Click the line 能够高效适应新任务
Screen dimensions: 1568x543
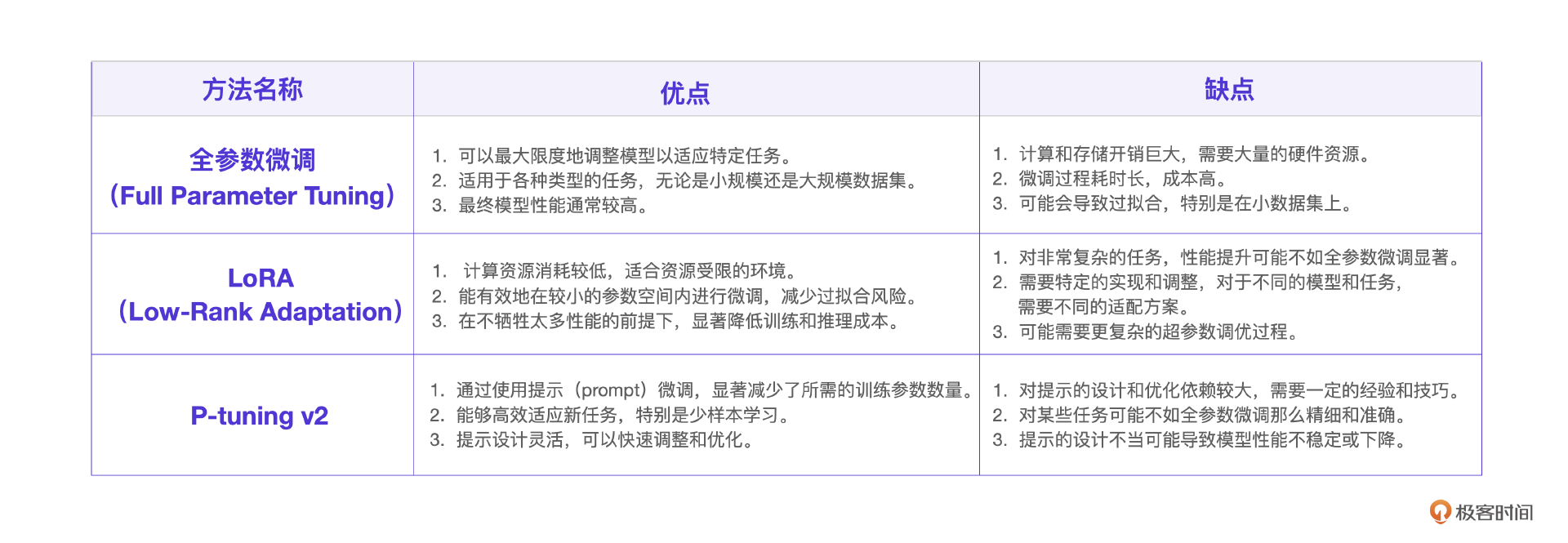625,415
